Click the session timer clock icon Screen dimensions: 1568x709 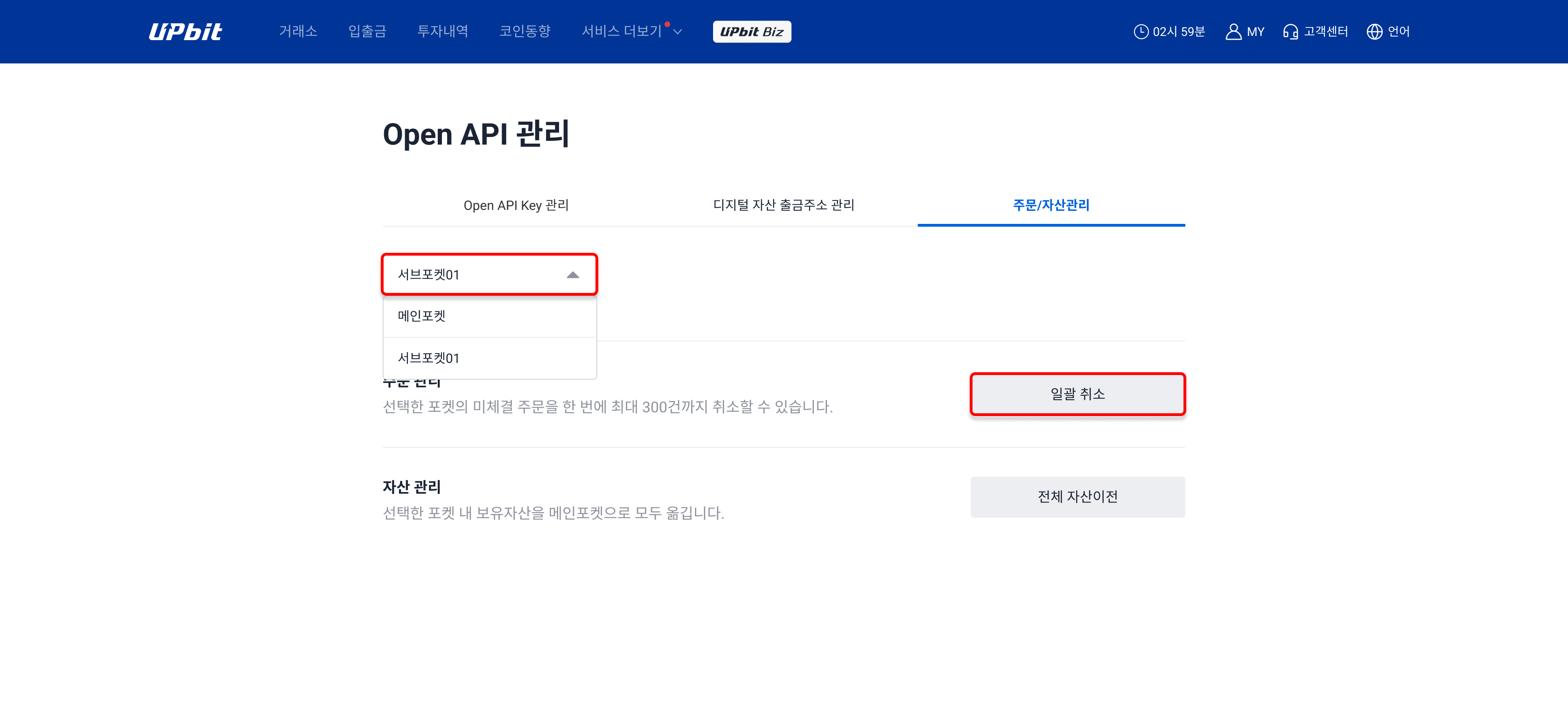pyautogui.click(x=1141, y=32)
